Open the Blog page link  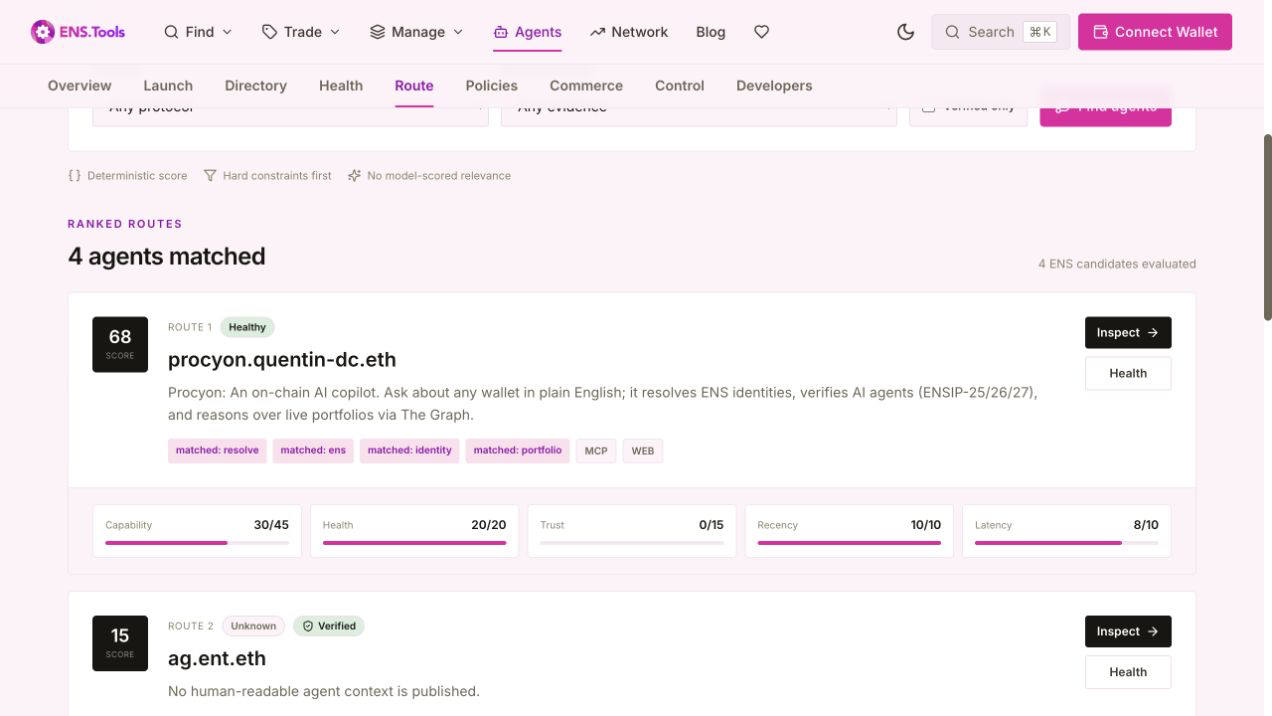tap(711, 32)
